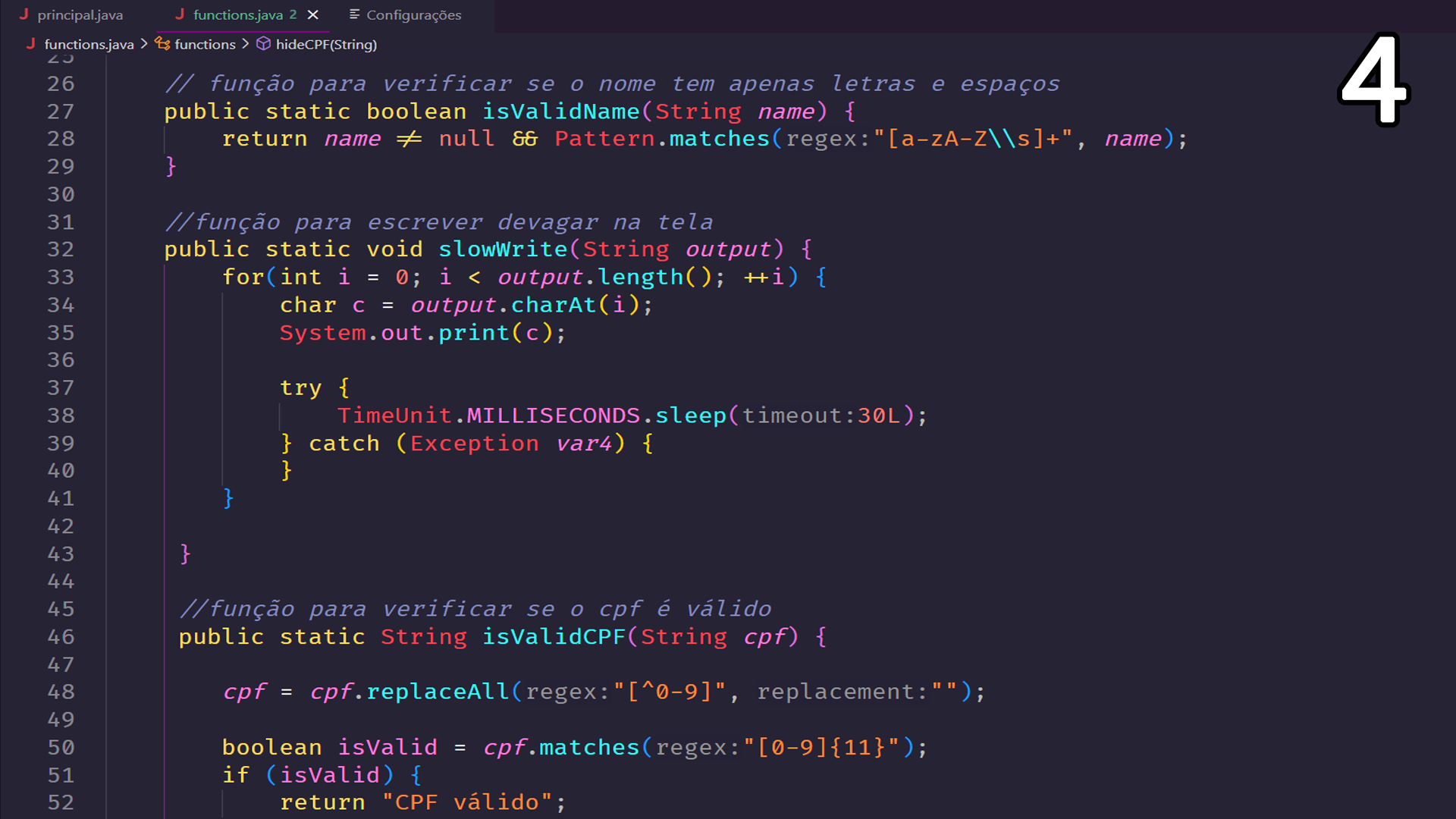Click line number 27 in the gutter

pyautogui.click(x=61, y=111)
